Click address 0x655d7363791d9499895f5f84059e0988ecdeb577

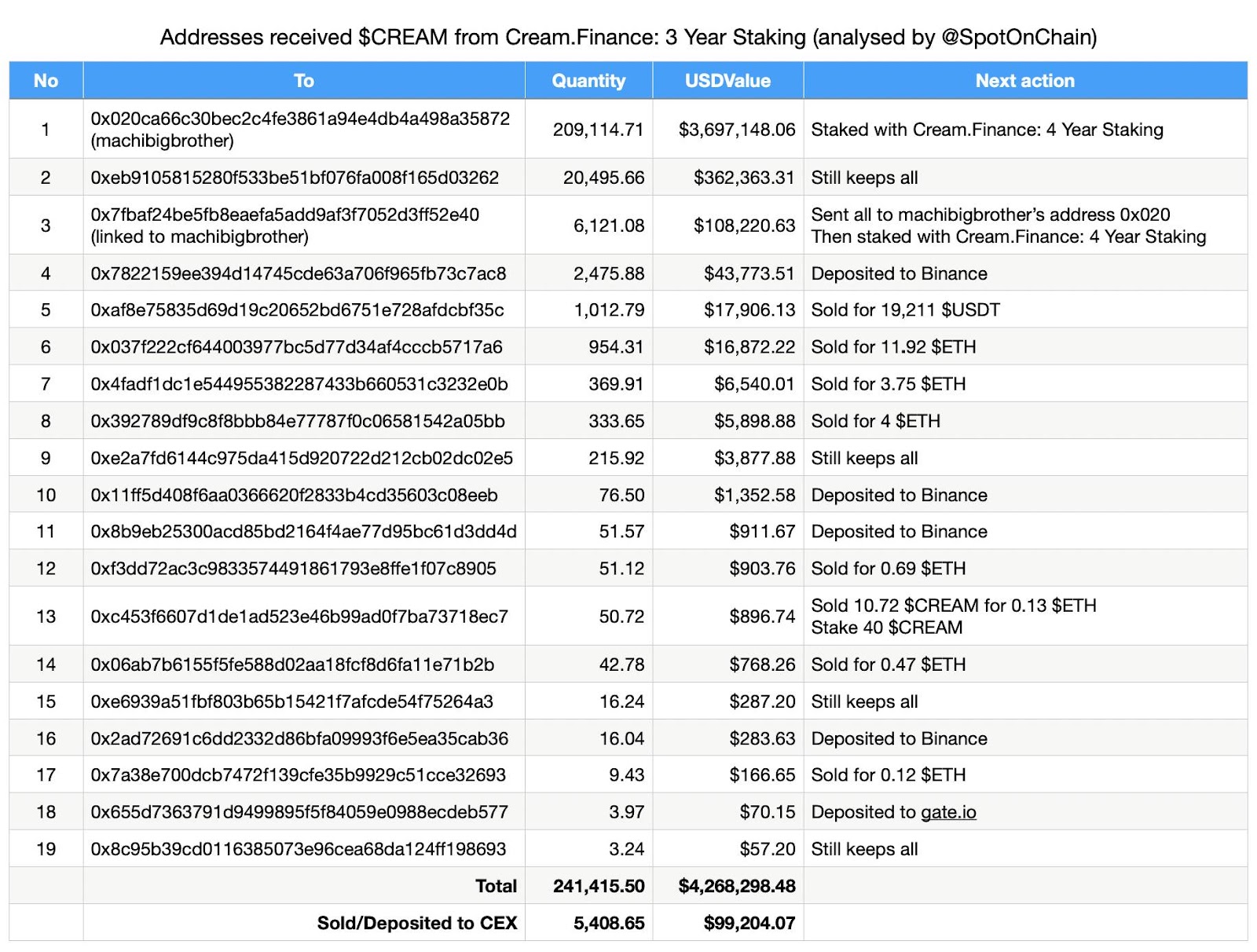299,812
